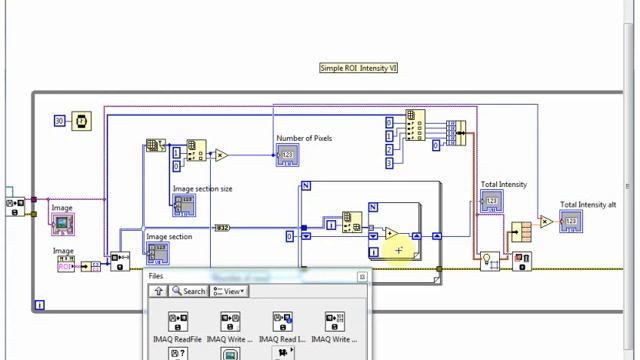Click the Multiply node before Total Intensity alt

tap(546, 222)
